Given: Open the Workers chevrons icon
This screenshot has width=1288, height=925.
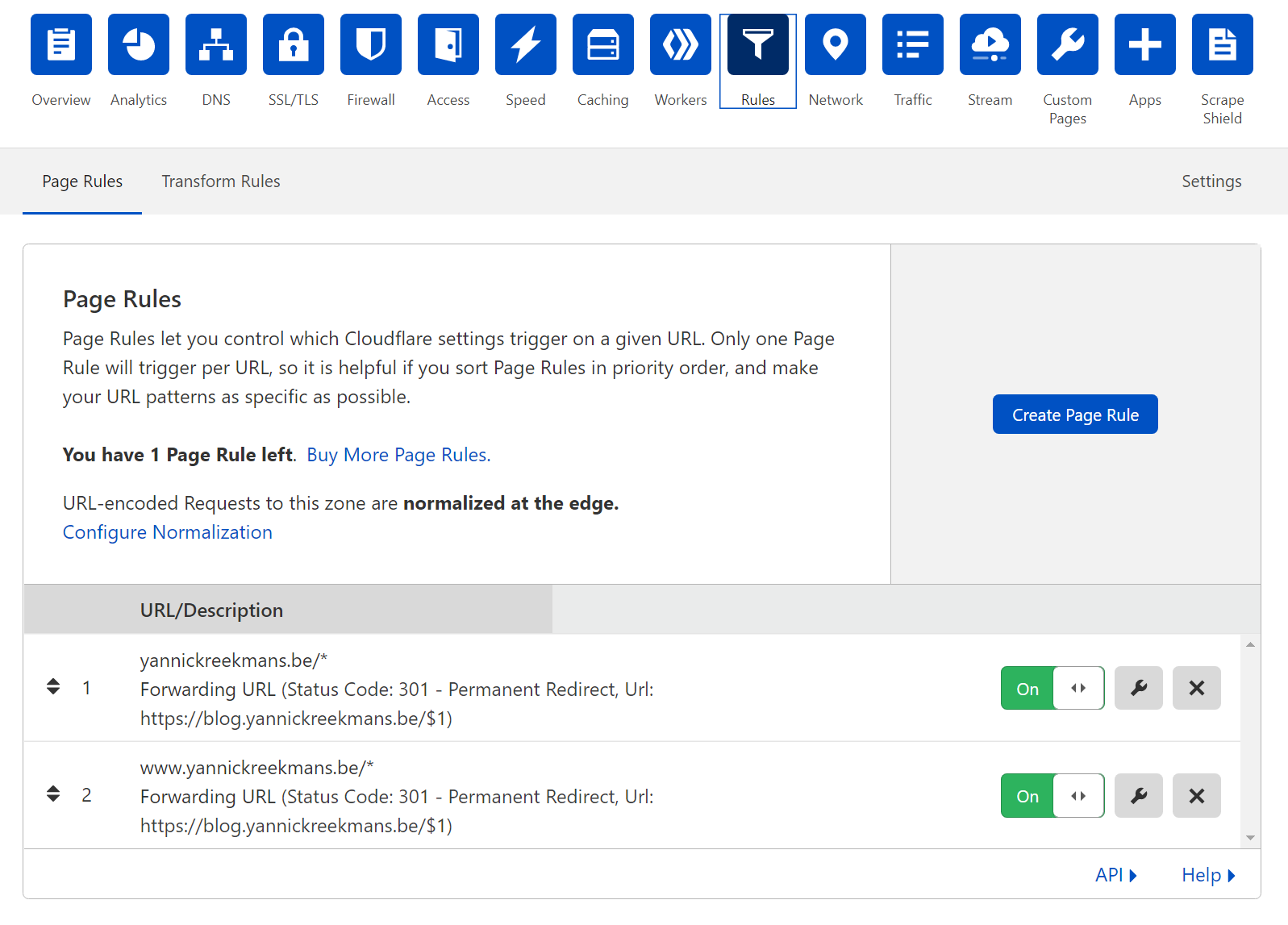Looking at the screenshot, I should pyautogui.click(x=681, y=44).
